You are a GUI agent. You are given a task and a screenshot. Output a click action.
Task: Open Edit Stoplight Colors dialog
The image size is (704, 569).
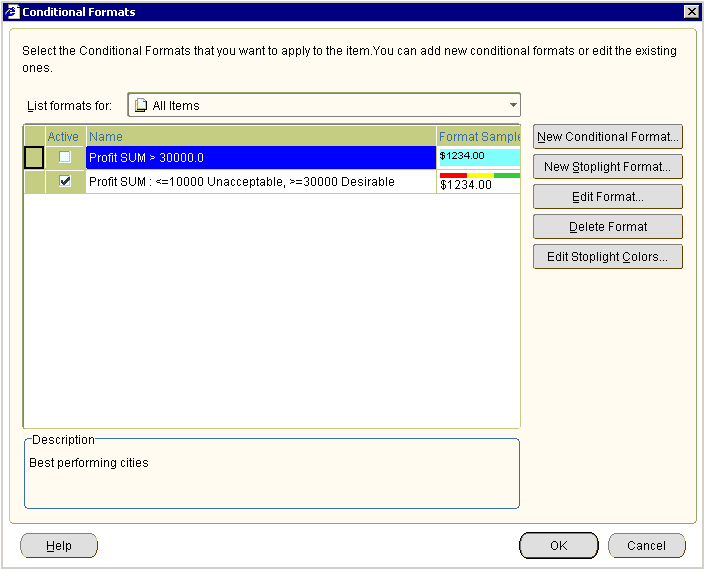click(607, 256)
